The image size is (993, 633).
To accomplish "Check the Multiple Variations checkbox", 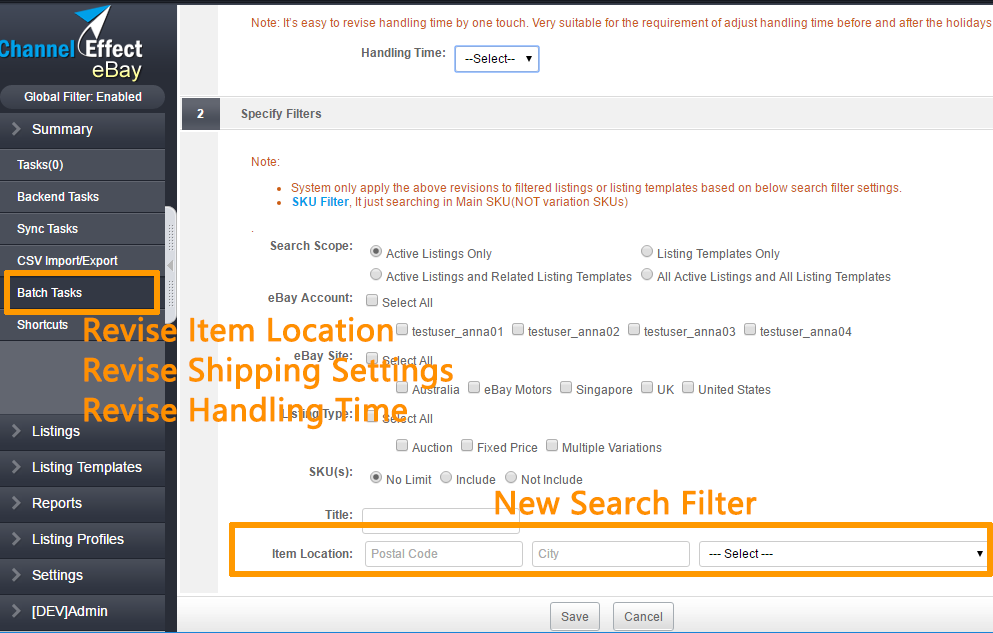I will pos(552,446).
